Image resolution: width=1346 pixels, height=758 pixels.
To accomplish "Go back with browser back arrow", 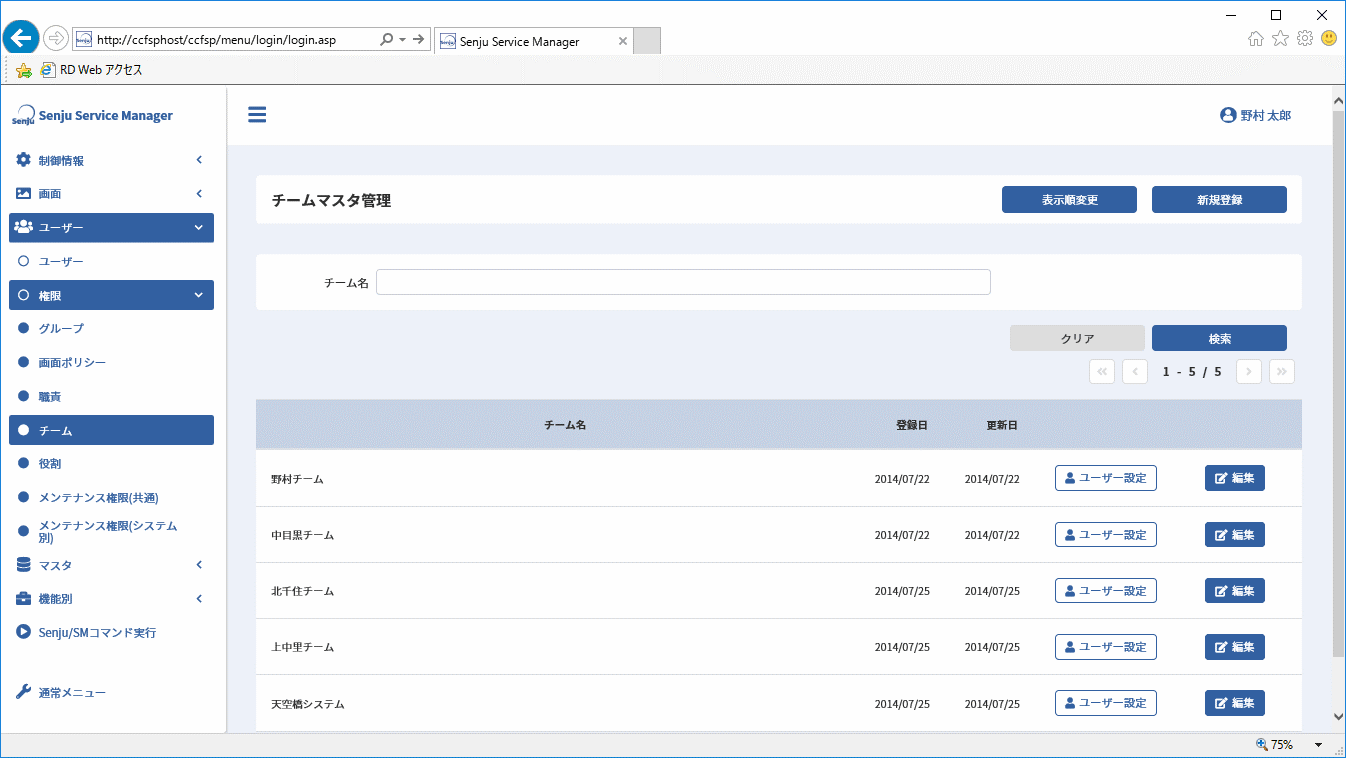I will click(20, 39).
